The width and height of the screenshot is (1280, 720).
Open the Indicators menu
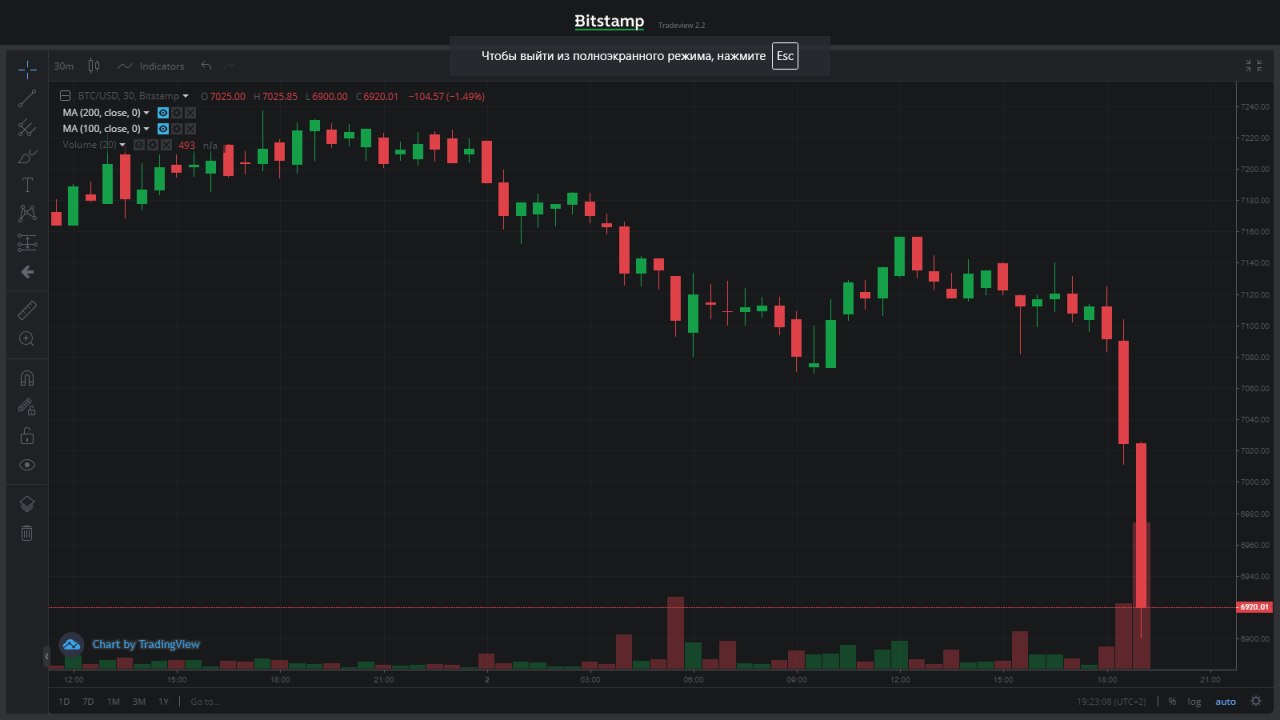click(x=151, y=66)
